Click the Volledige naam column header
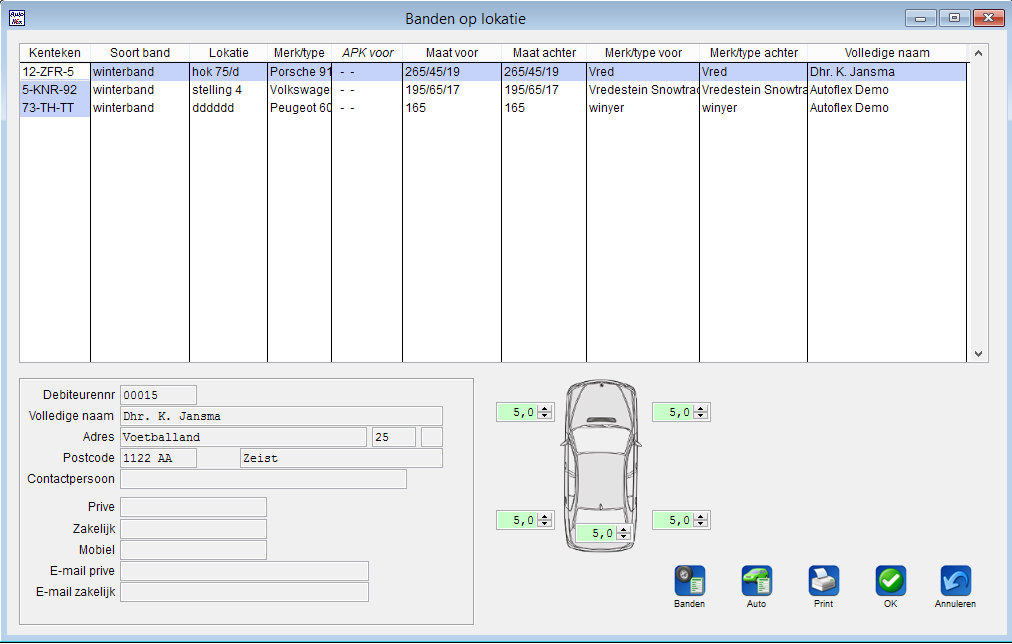Viewport: 1012px width, 644px height. (x=887, y=53)
